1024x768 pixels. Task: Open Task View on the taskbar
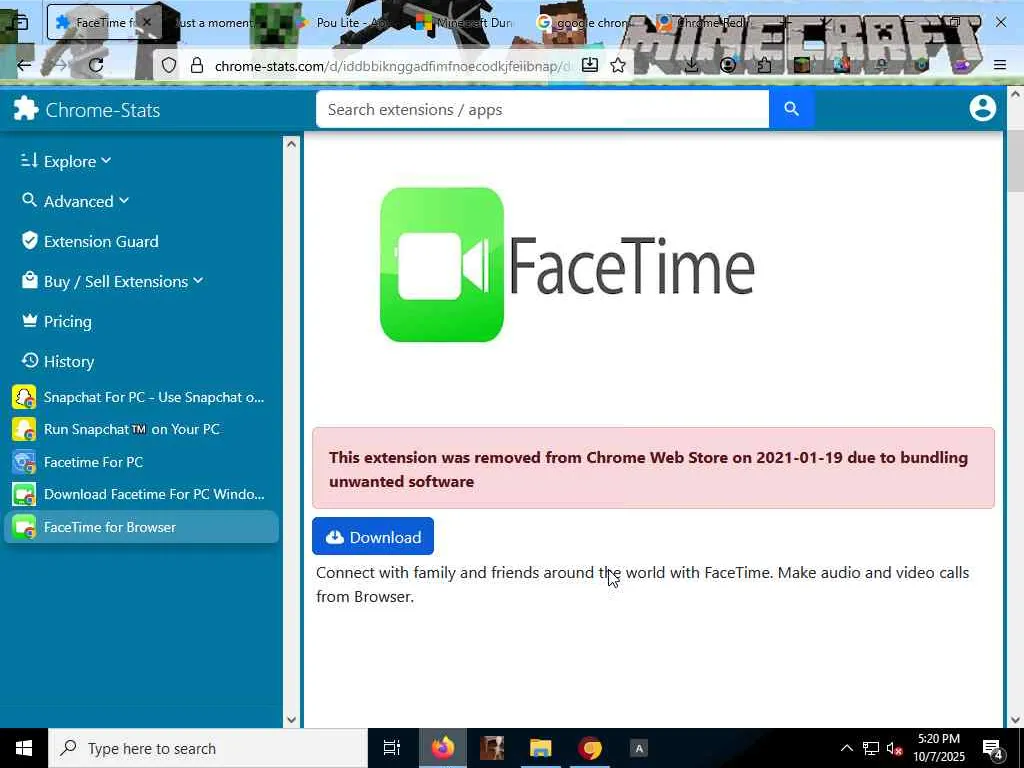coord(391,748)
